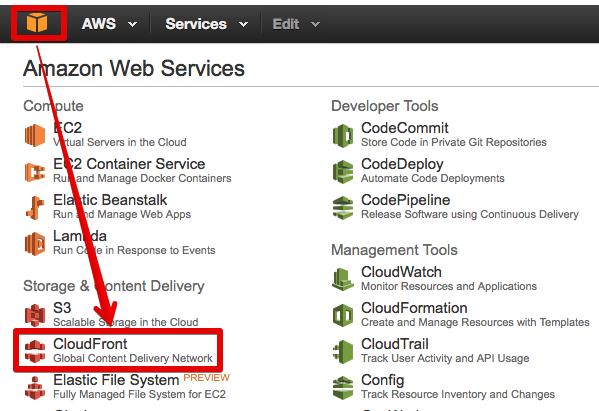Open the CodeCommit icon
Viewport: 599px width, 411px height.
pyautogui.click(x=343, y=136)
